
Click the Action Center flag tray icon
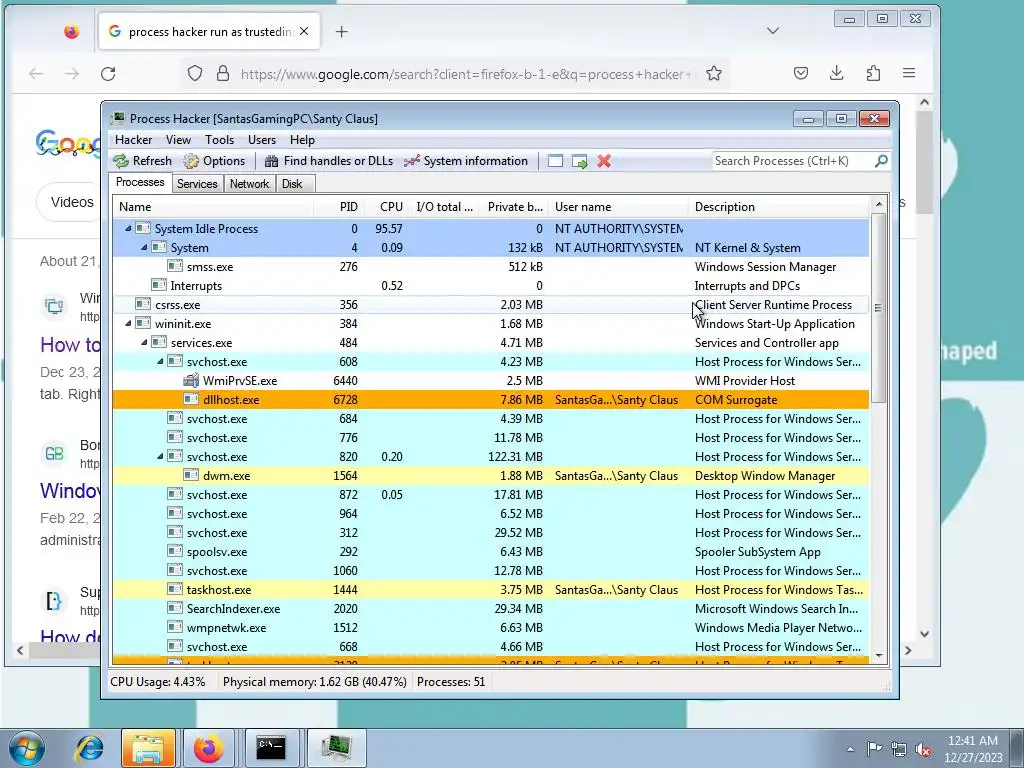[874, 749]
